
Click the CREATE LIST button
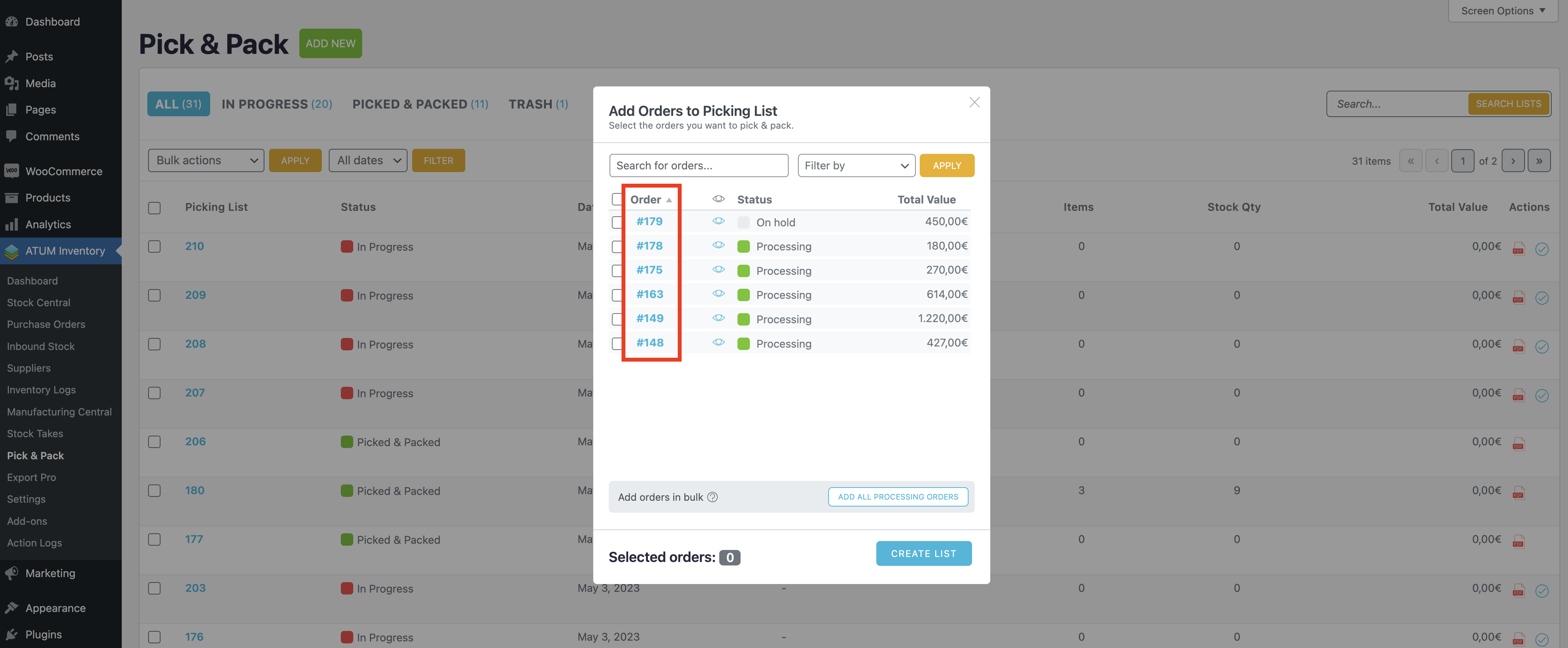tap(924, 553)
